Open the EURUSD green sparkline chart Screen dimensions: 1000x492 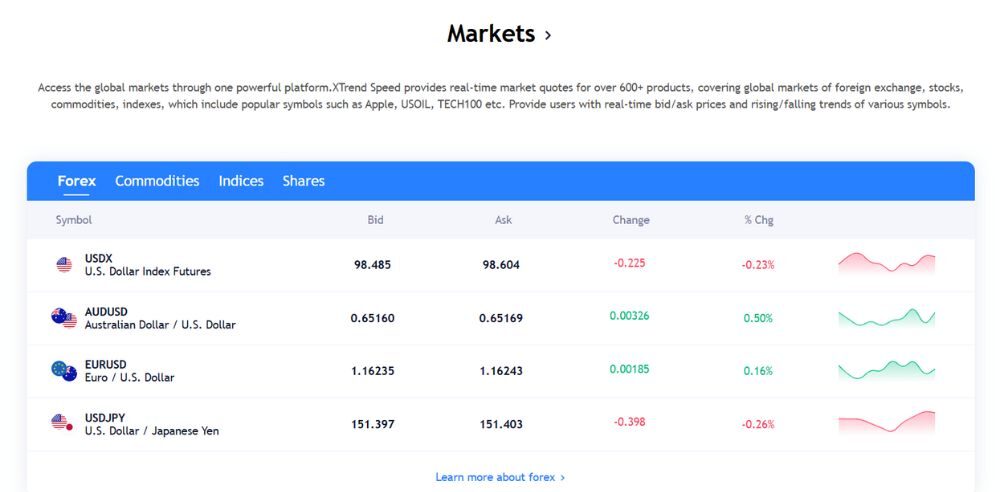tap(886, 370)
